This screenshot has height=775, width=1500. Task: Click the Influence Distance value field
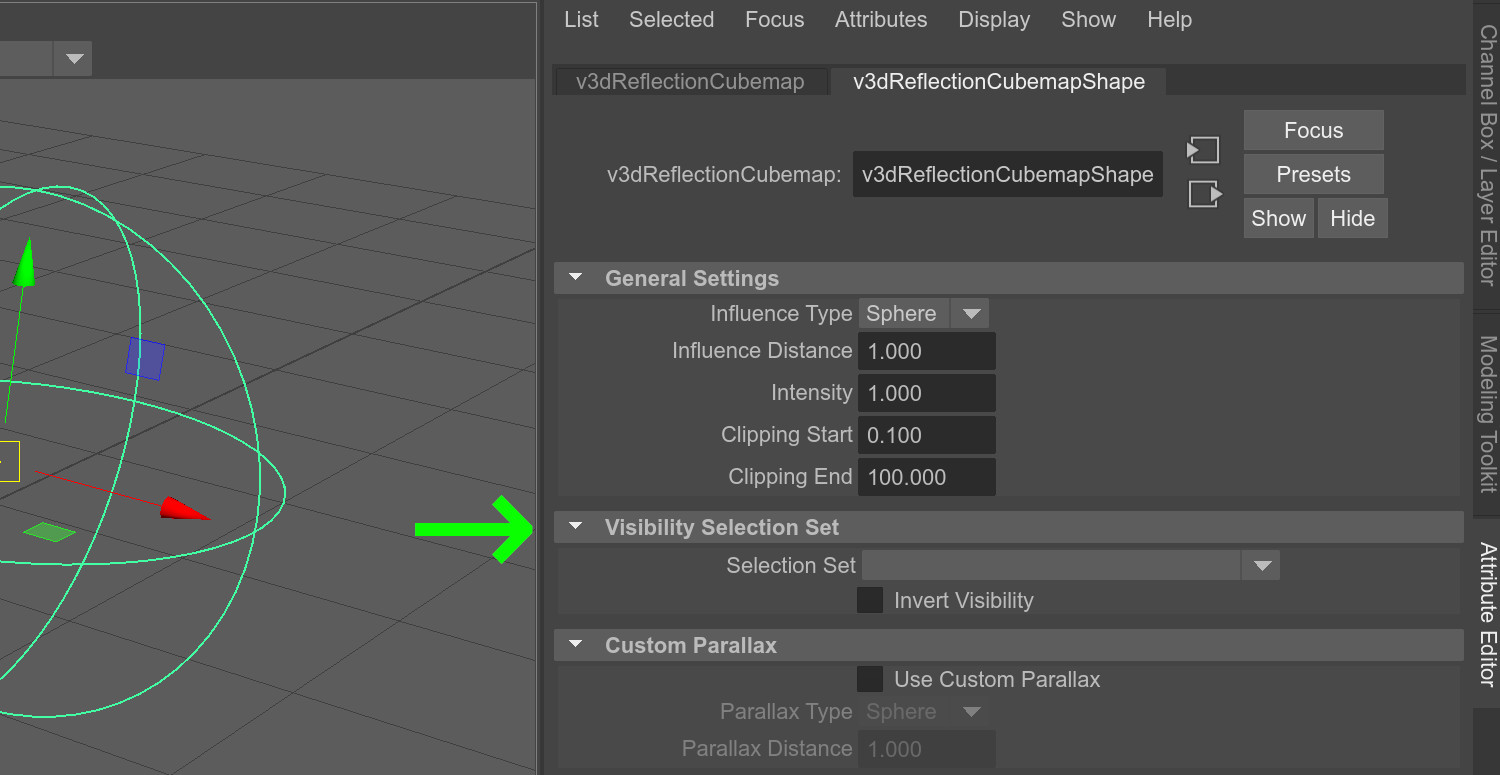point(927,351)
